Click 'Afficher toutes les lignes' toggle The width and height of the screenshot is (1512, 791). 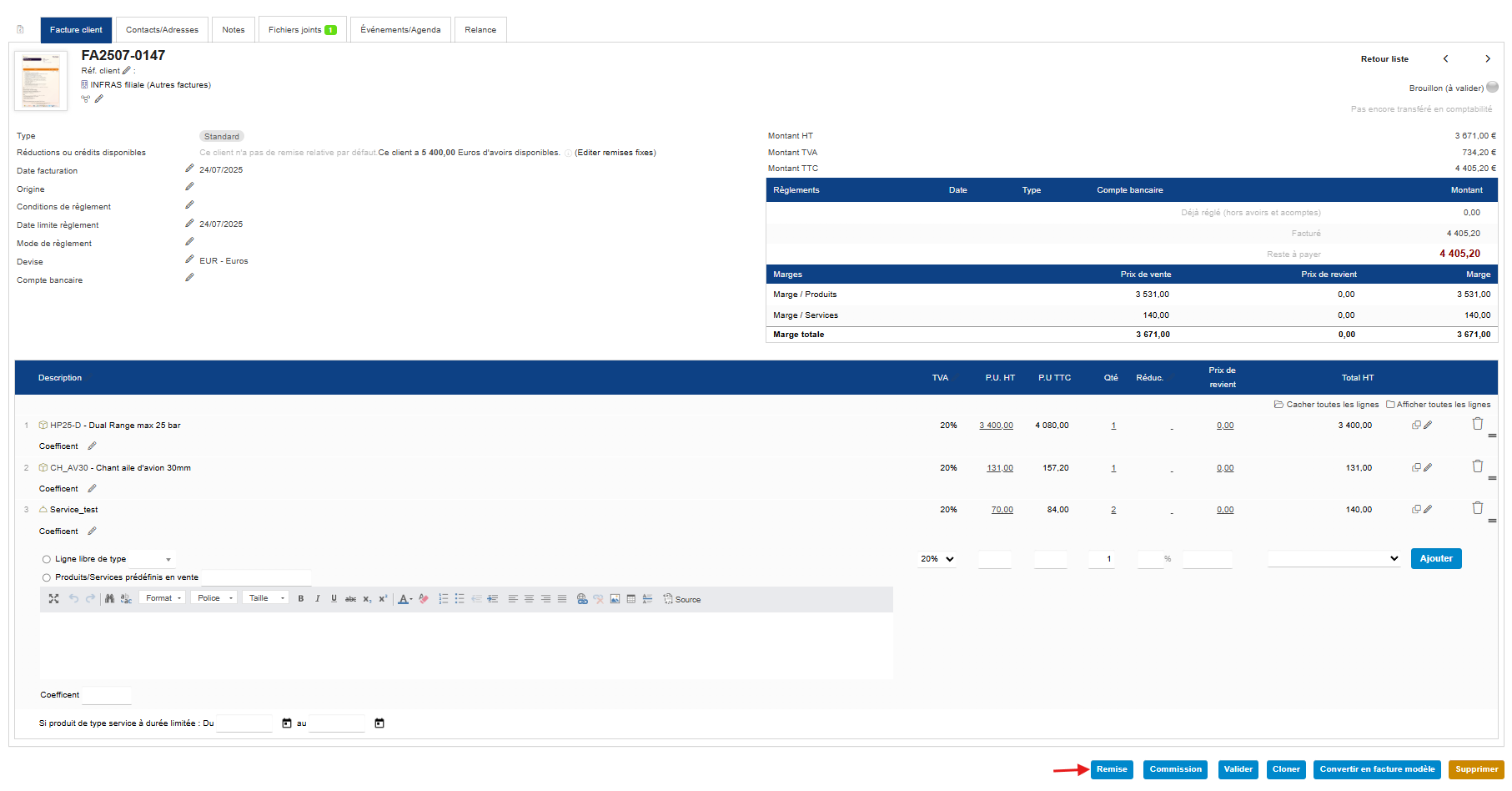coord(1438,405)
